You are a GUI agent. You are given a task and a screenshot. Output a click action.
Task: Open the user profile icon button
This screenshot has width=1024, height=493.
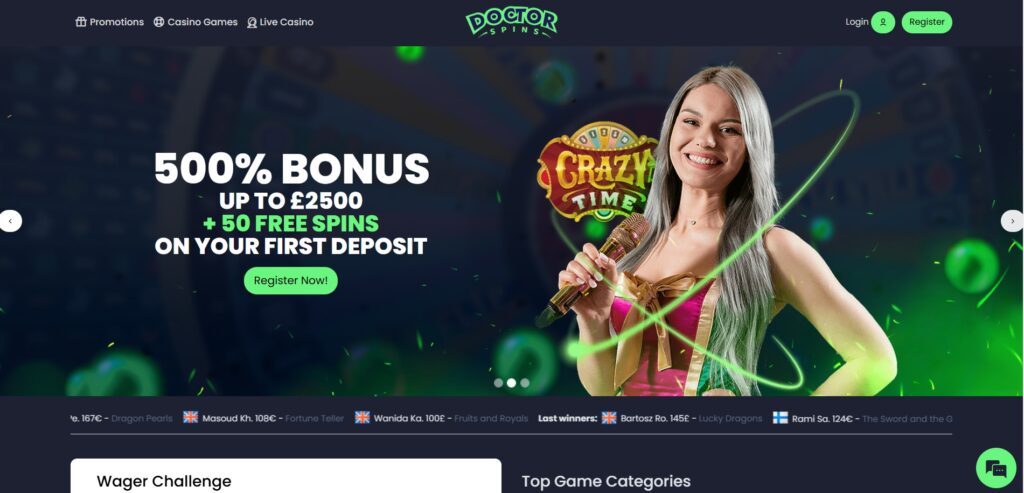coord(883,22)
